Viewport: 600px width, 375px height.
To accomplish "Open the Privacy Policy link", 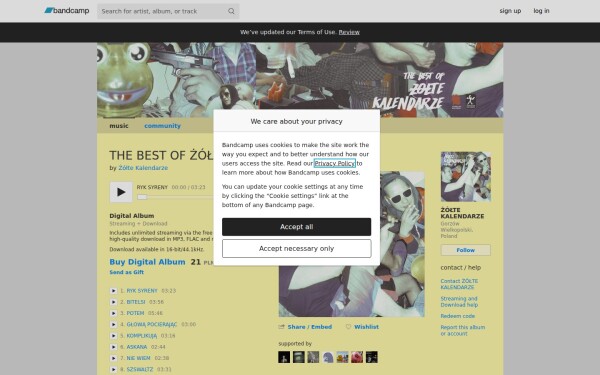I will pyautogui.click(x=335, y=163).
